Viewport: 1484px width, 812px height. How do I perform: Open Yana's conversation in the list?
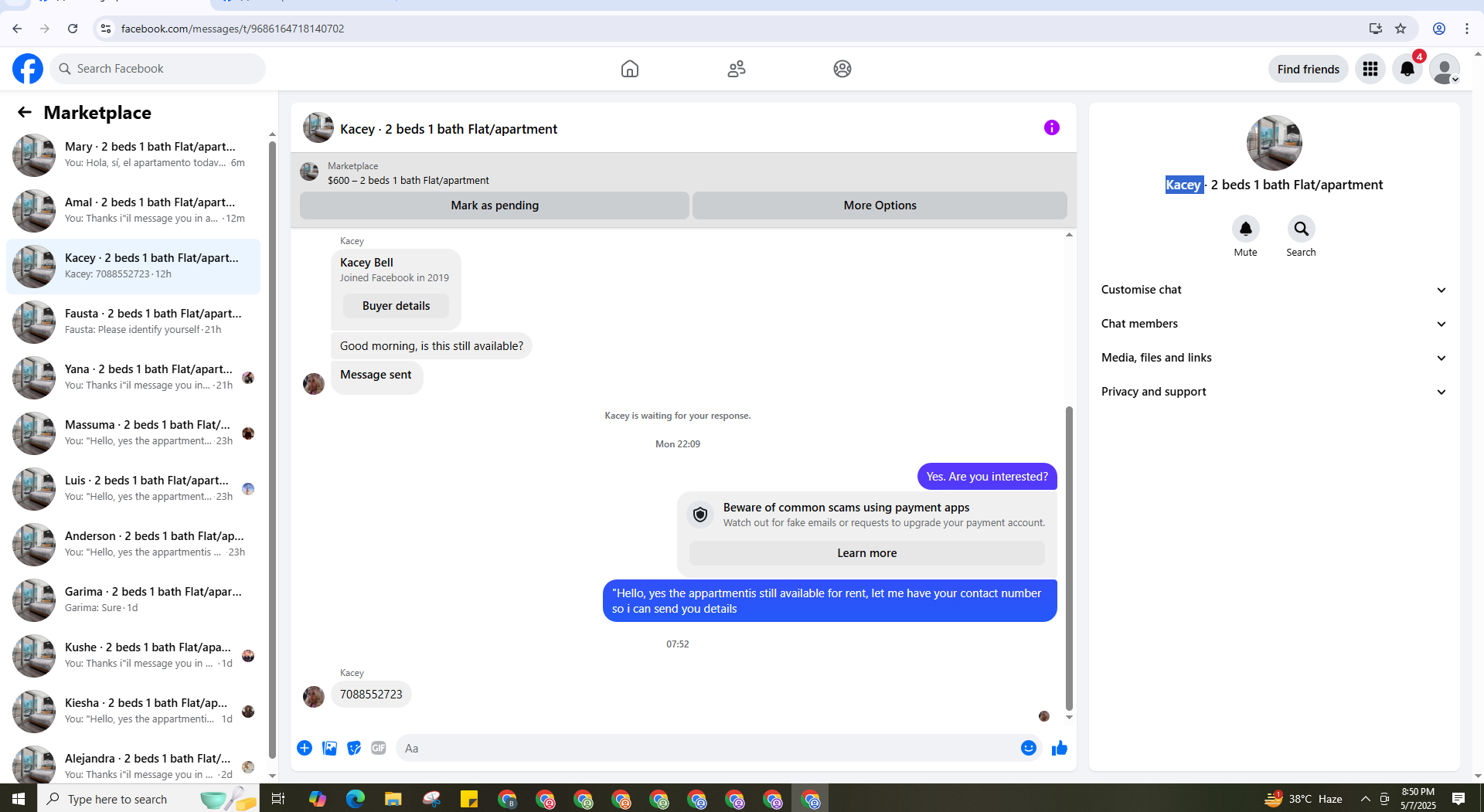click(x=133, y=377)
